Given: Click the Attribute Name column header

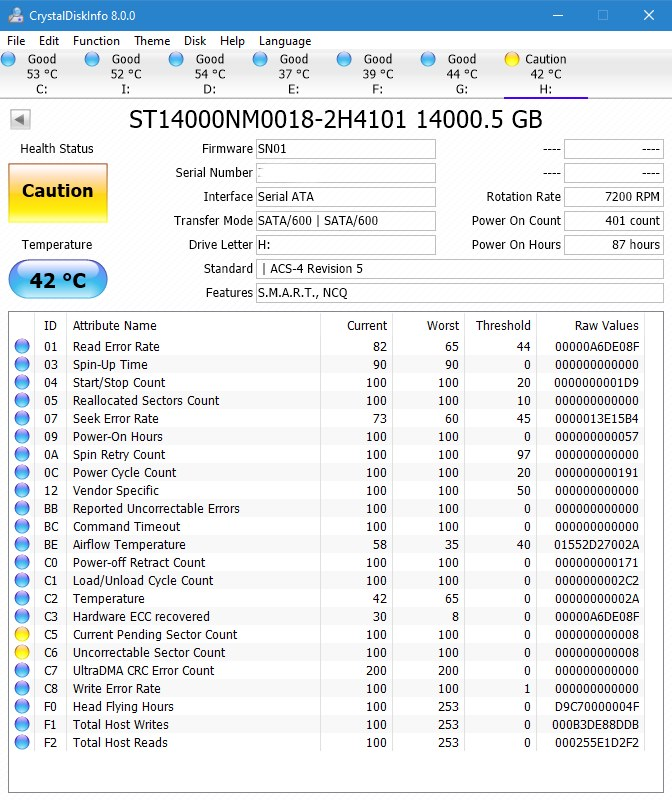Looking at the screenshot, I should pos(114,326).
